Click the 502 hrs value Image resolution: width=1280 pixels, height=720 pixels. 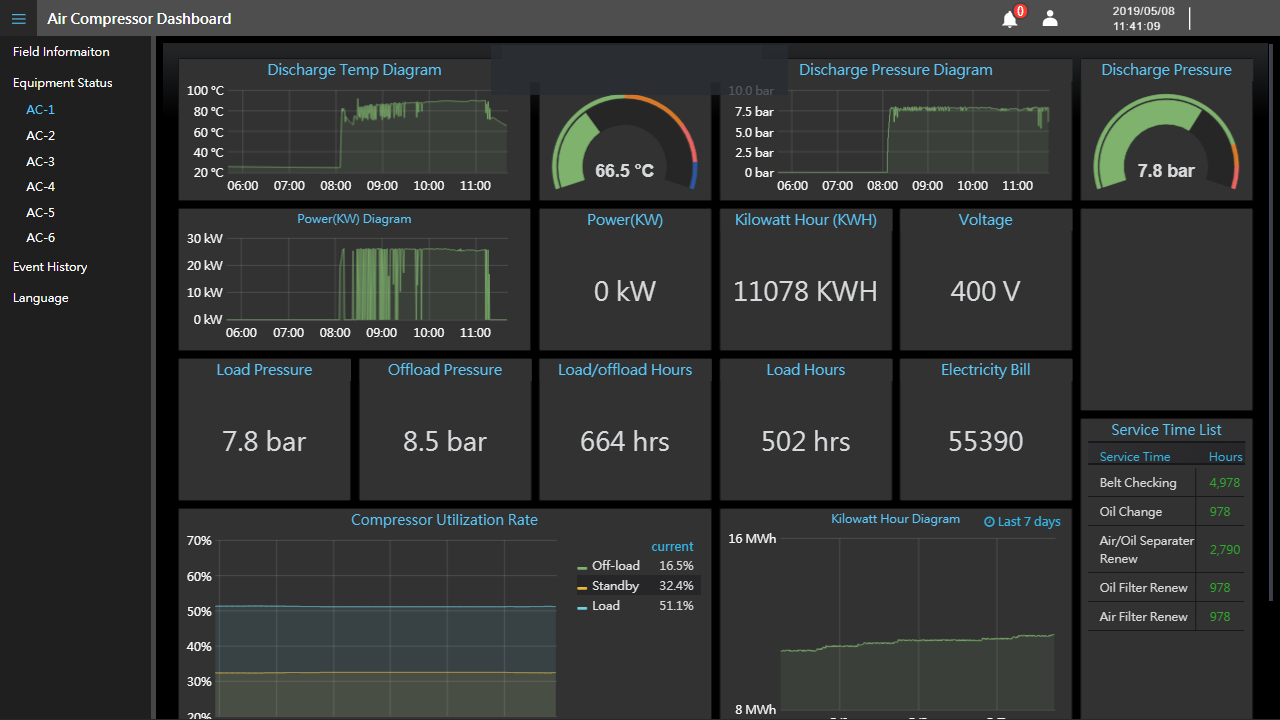click(x=806, y=441)
